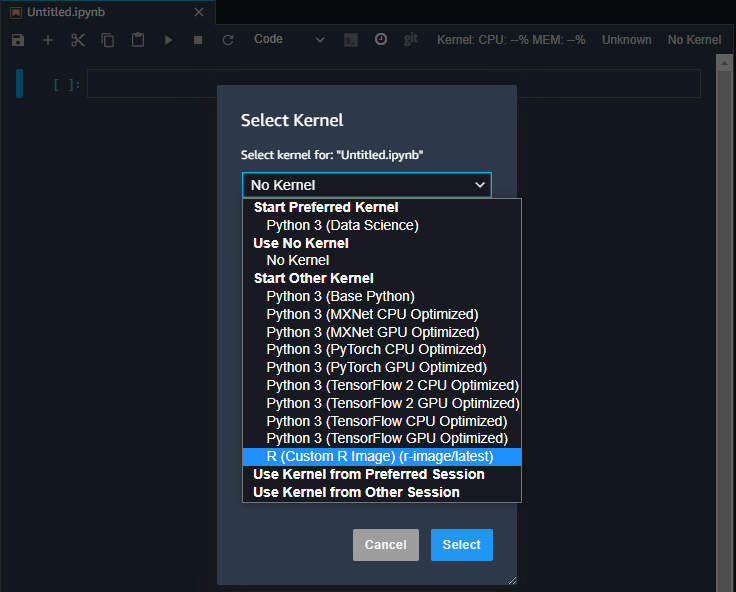
Task: Open the Code cell type dropdown
Action: click(x=289, y=40)
